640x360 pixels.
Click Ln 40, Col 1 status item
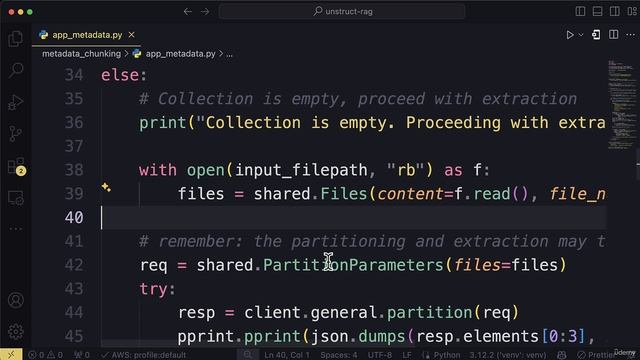(x=287, y=355)
